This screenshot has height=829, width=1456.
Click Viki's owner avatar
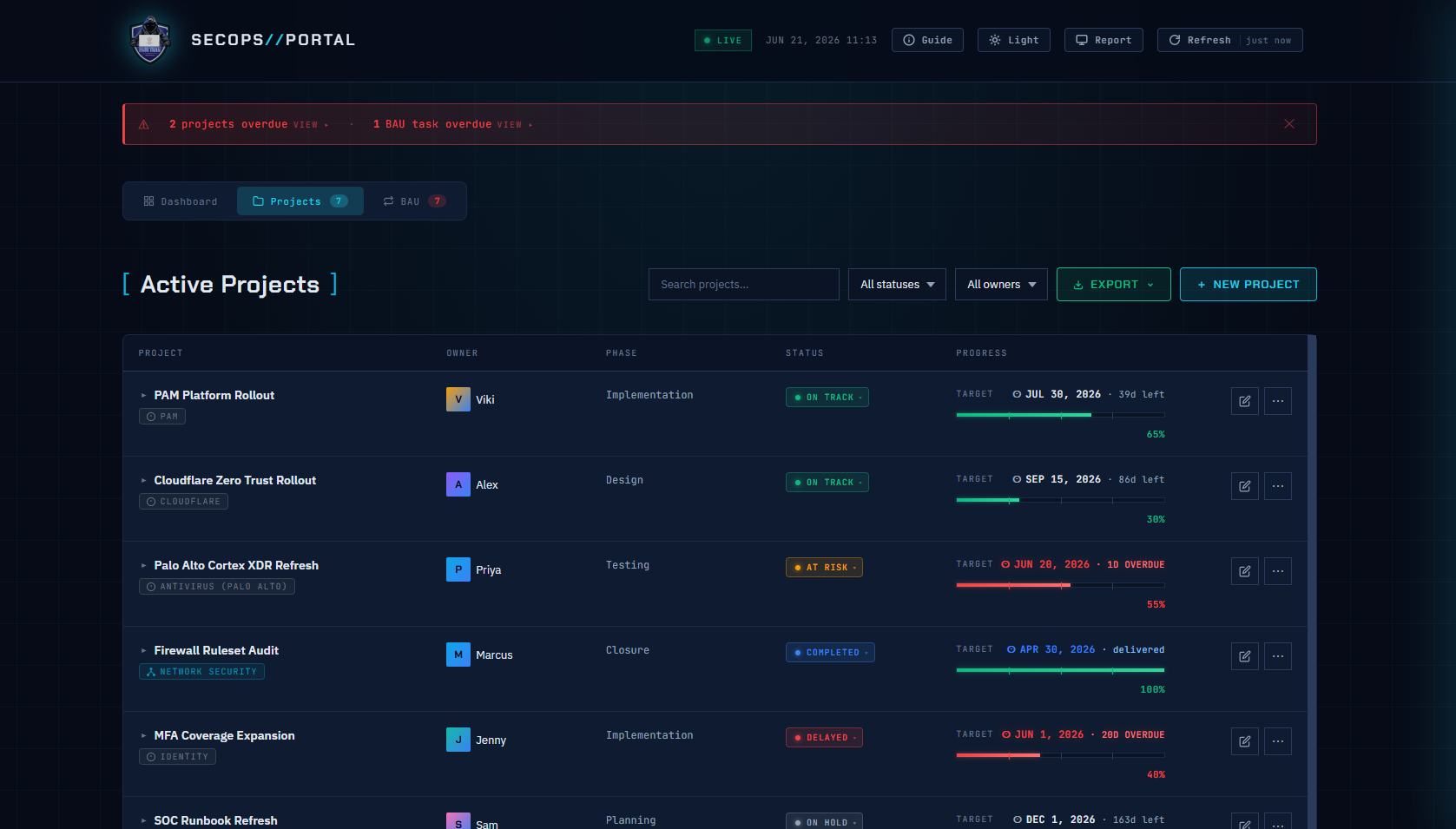pos(458,399)
